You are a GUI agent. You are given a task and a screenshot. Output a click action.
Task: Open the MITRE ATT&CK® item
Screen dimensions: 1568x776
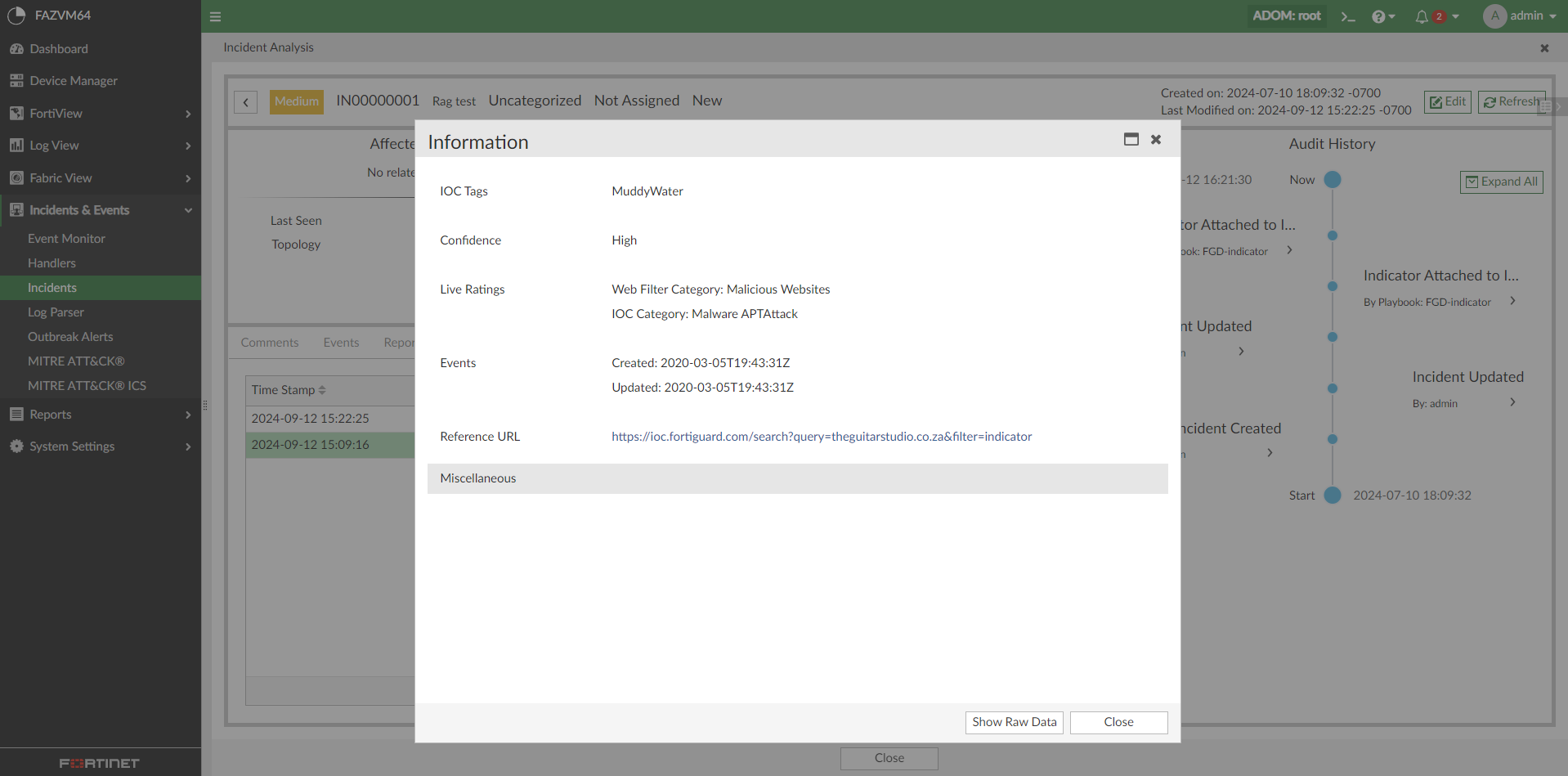point(76,361)
